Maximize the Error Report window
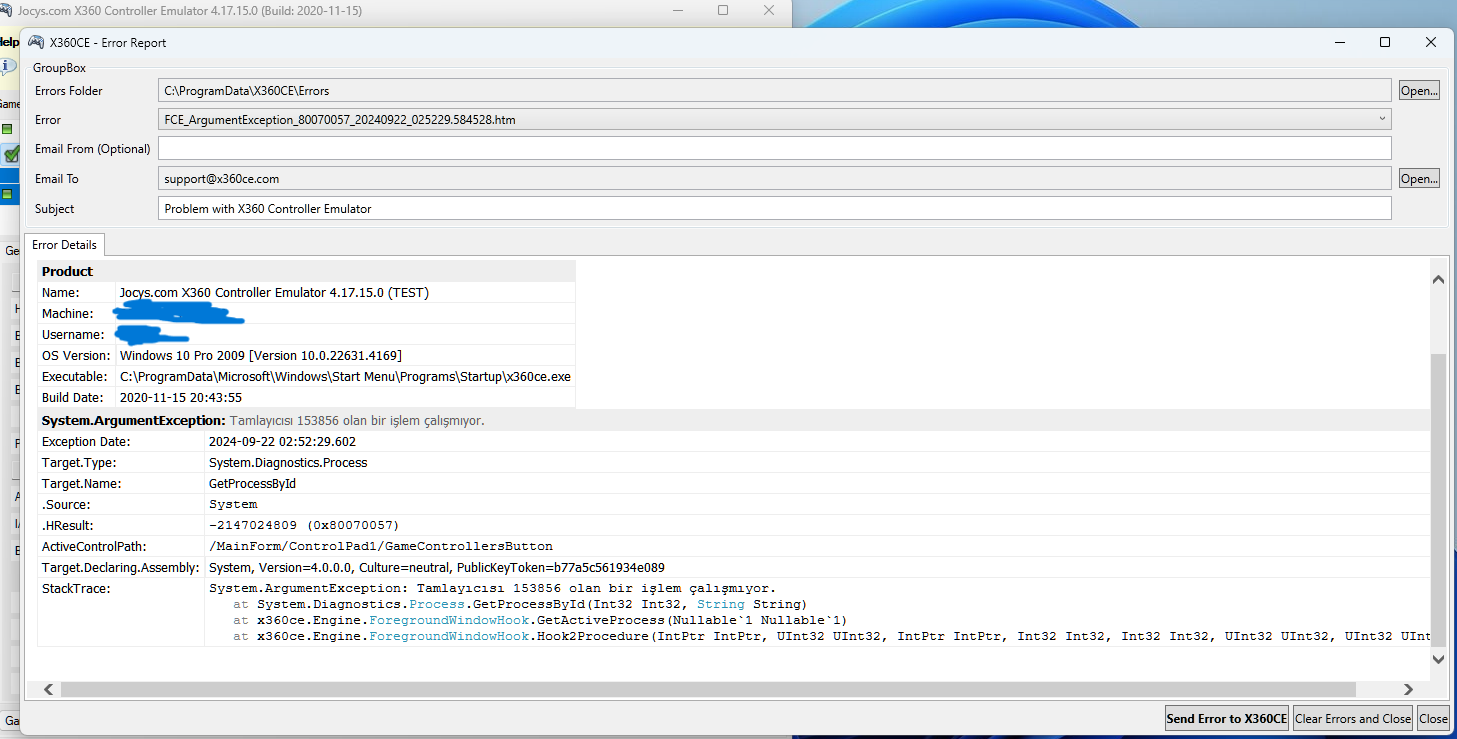This screenshot has width=1457, height=739. point(1385,42)
